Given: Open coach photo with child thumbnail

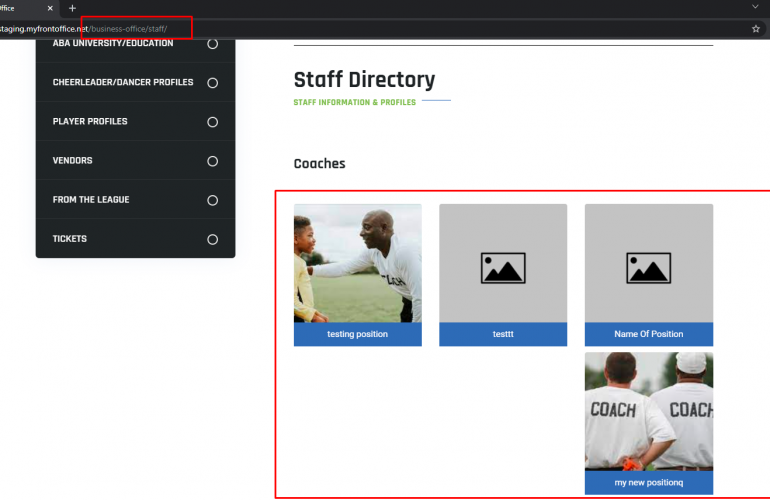Looking at the screenshot, I should click(x=358, y=263).
